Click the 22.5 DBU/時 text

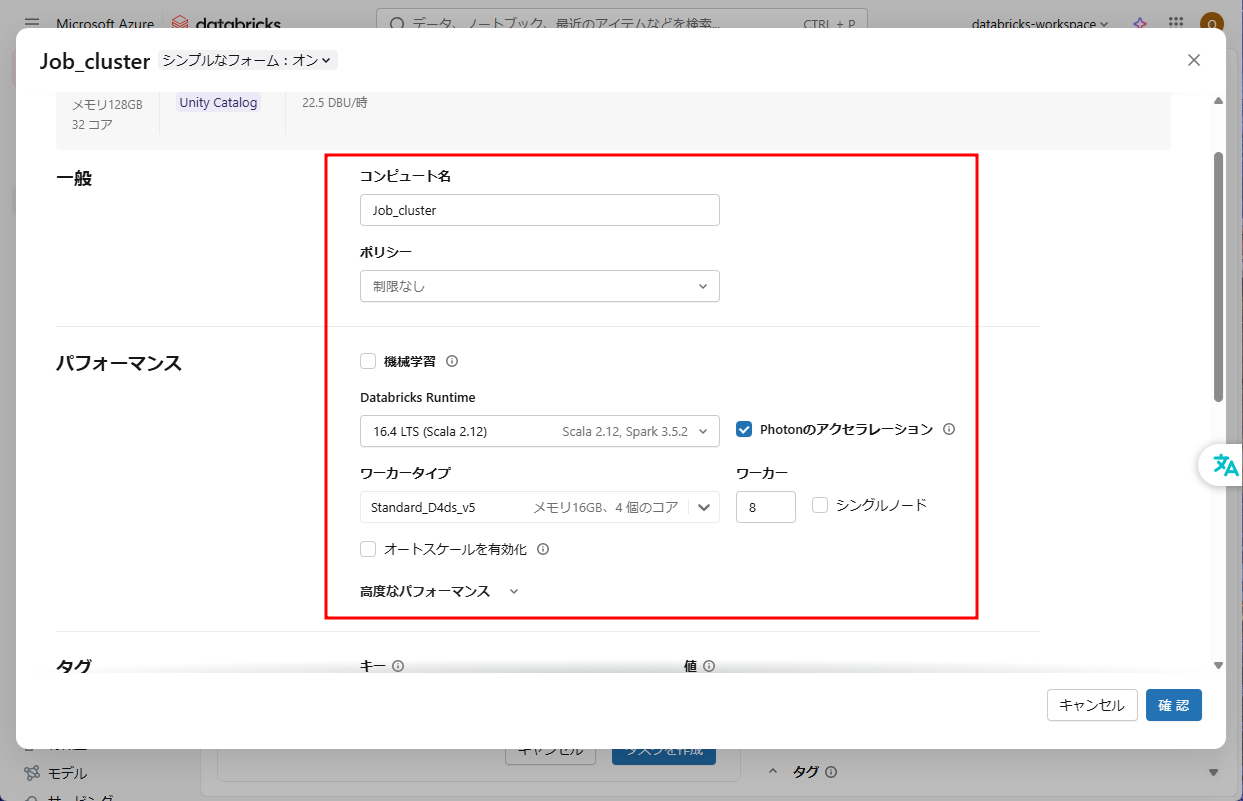click(335, 102)
